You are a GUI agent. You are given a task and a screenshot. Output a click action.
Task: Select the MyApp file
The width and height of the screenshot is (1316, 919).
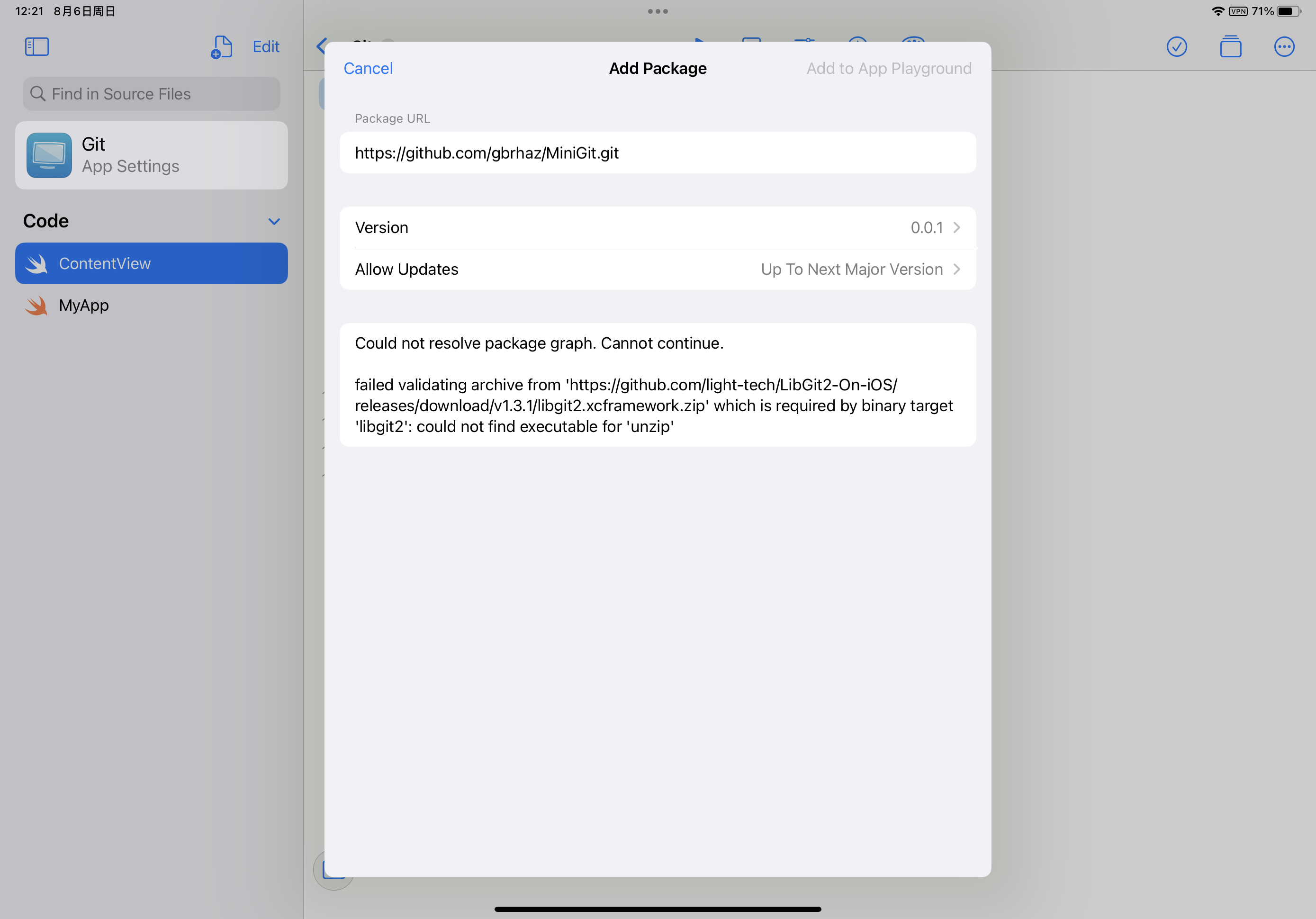point(84,305)
